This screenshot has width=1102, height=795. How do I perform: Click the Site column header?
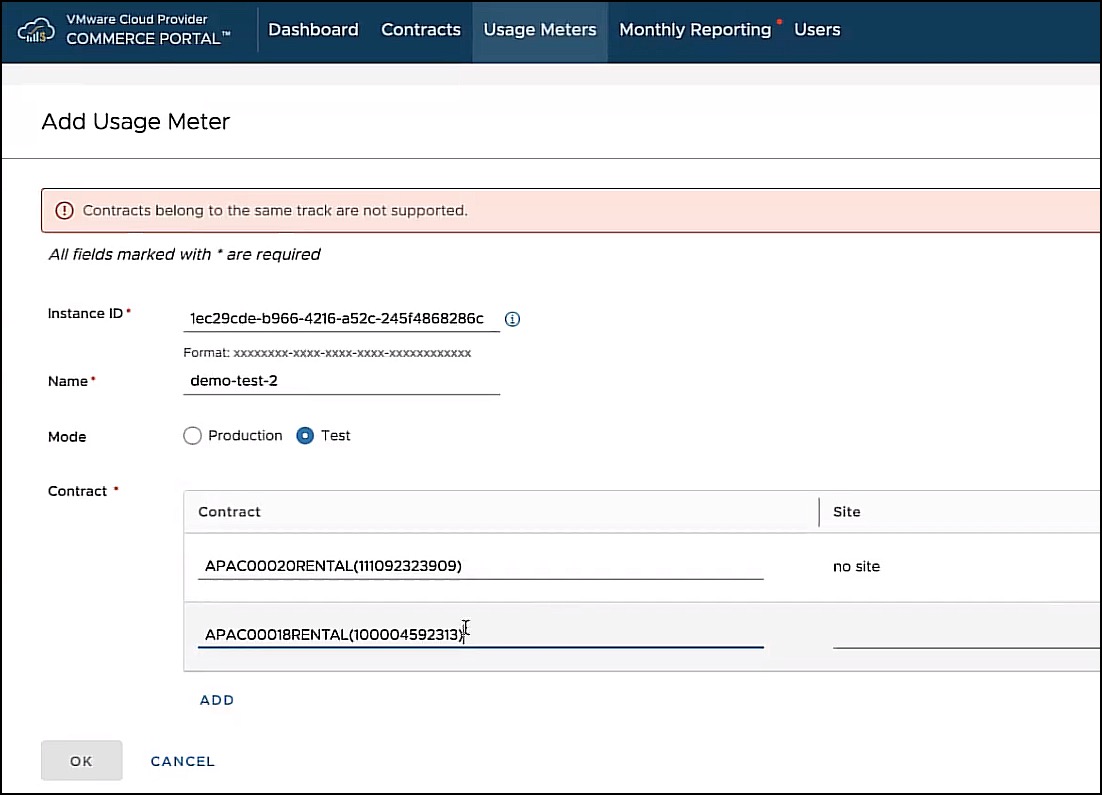pyautogui.click(x=847, y=512)
